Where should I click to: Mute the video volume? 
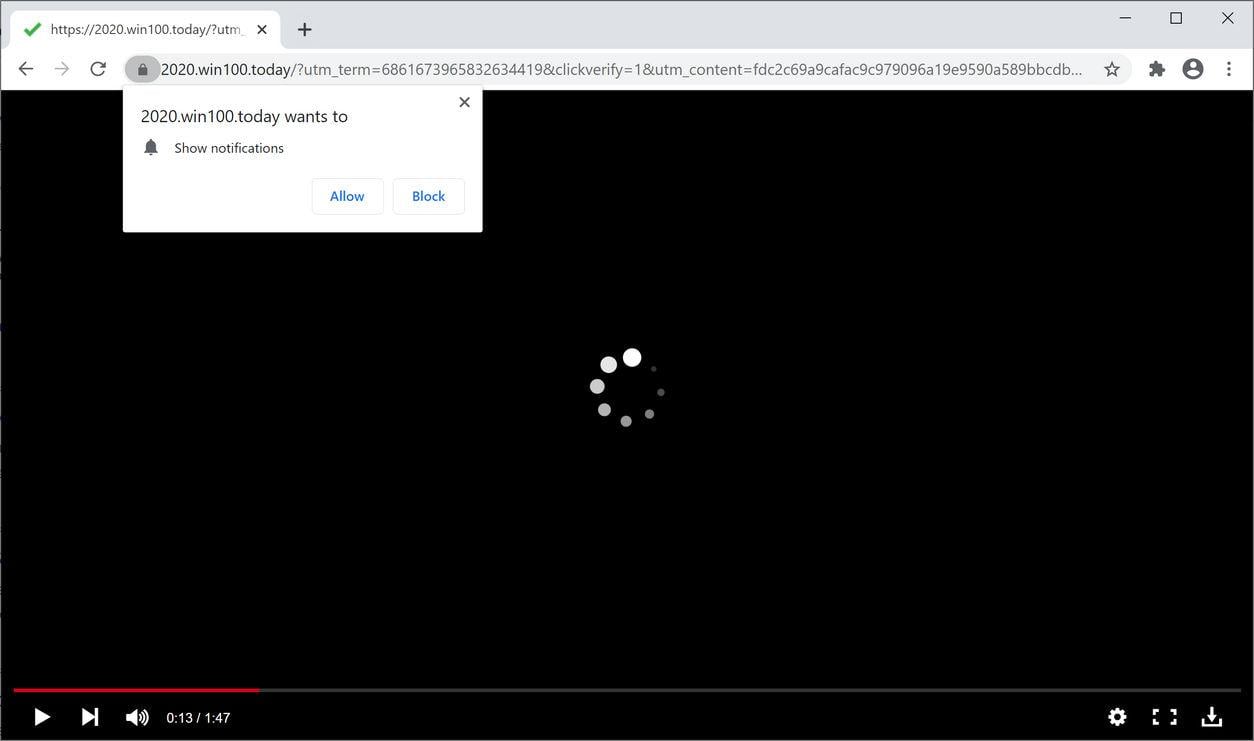coord(137,717)
